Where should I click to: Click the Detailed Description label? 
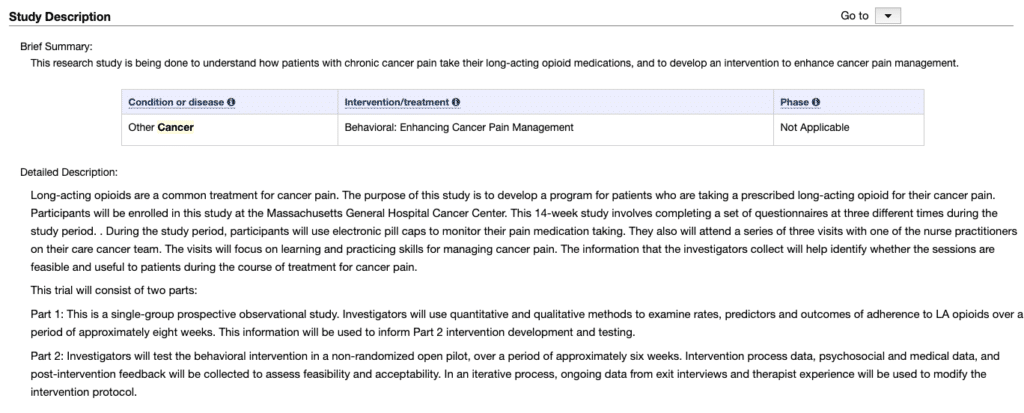69,173
